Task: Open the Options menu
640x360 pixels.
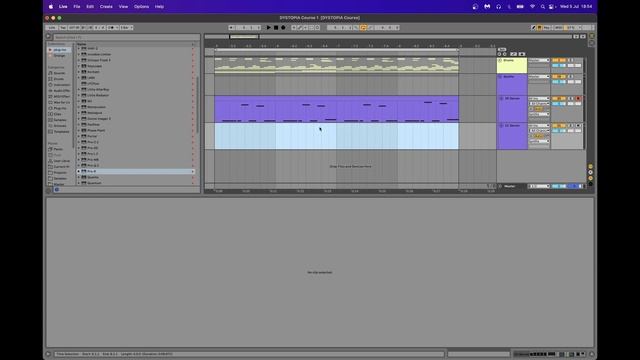Action: coord(141,7)
